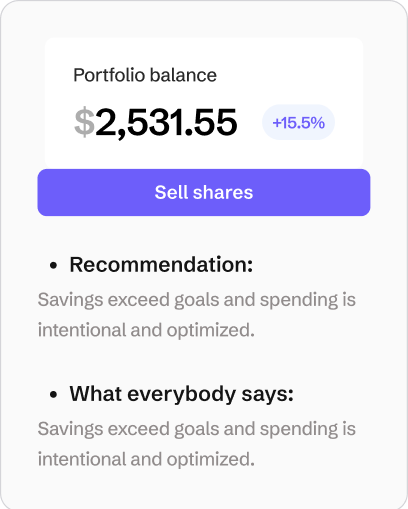Click the gray dollar sign symbol

(x=84, y=122)
